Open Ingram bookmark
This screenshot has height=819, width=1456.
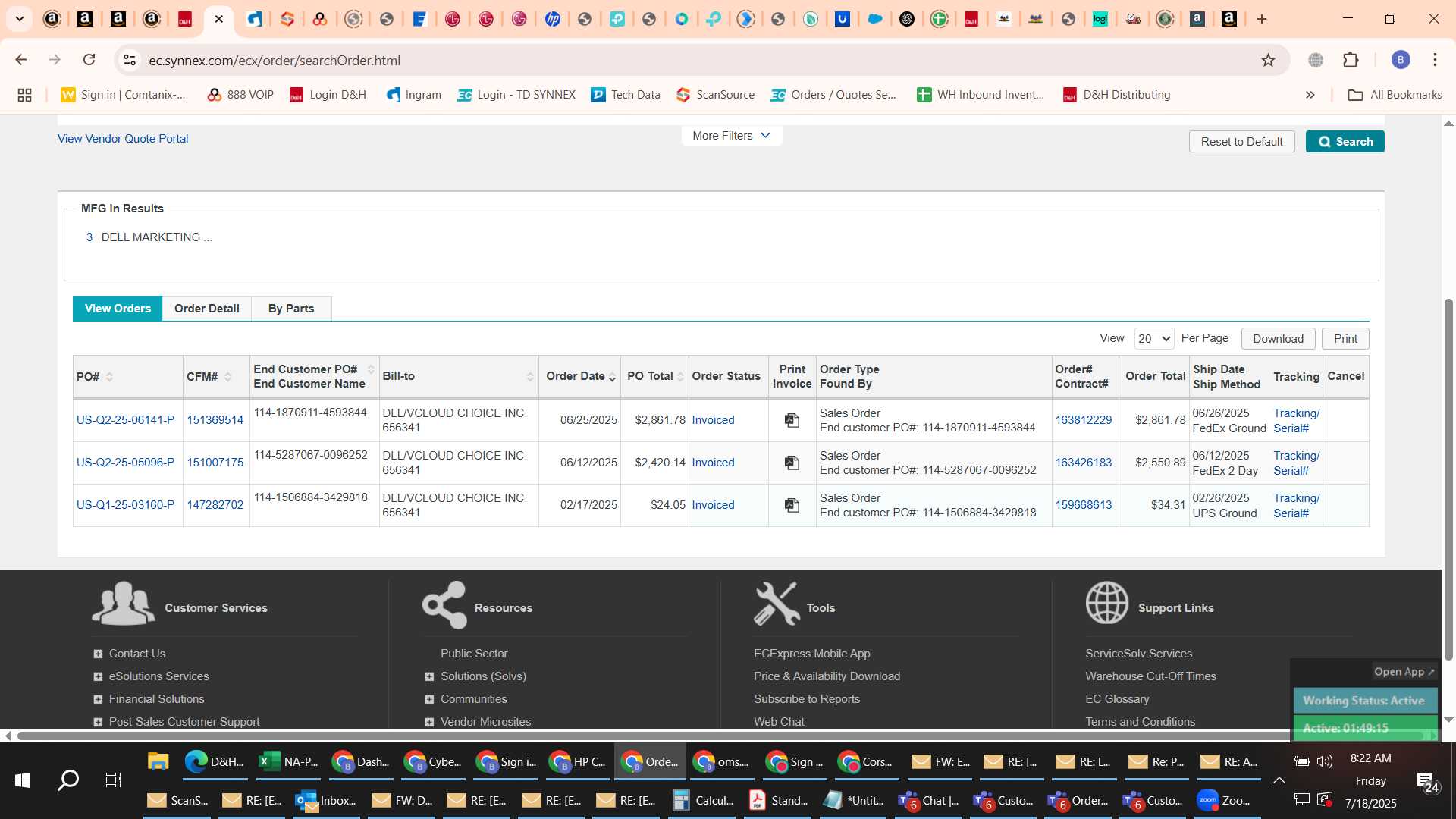[414, 95]
